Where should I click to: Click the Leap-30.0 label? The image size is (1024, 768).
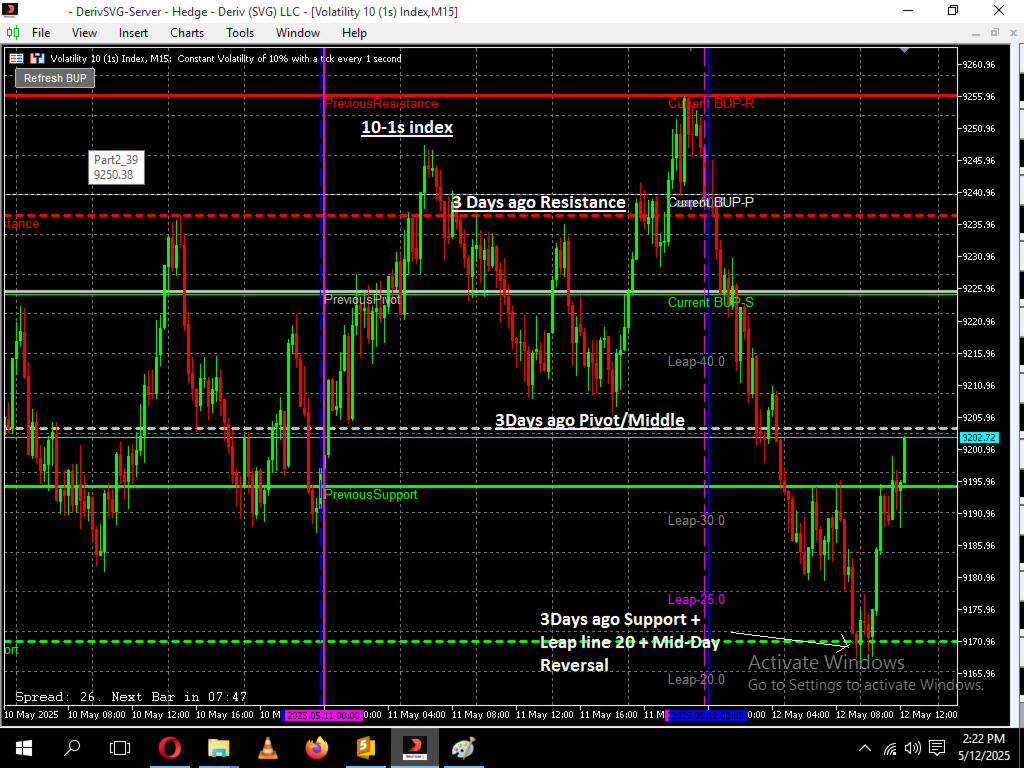696,520
